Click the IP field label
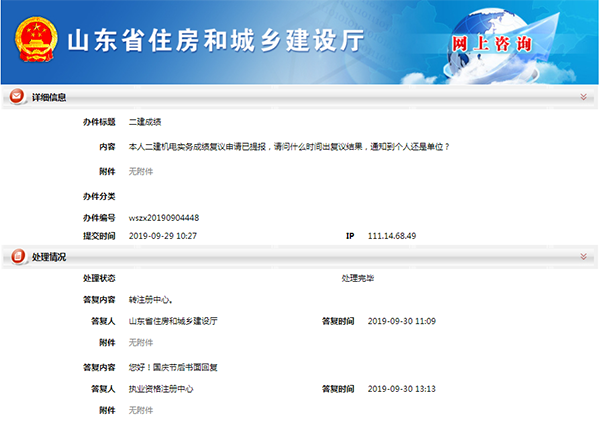Screen dimensions: 600x428 tap(350, 236)
